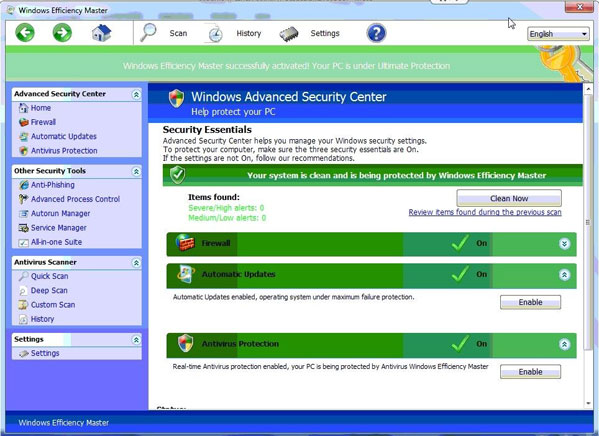The height and width of the screenshot is (436, 599).
Task: Collapse the Antivirus Protection row details
Action: [564, 344]
